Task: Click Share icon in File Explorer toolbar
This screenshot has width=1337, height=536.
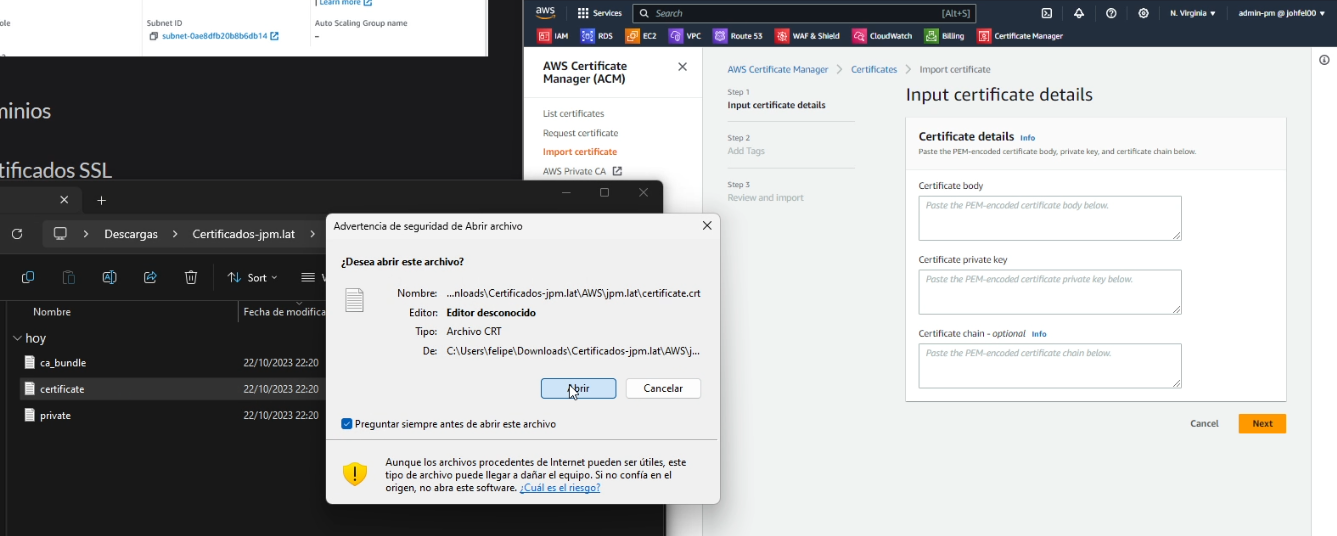Action: tap(150, 277)
